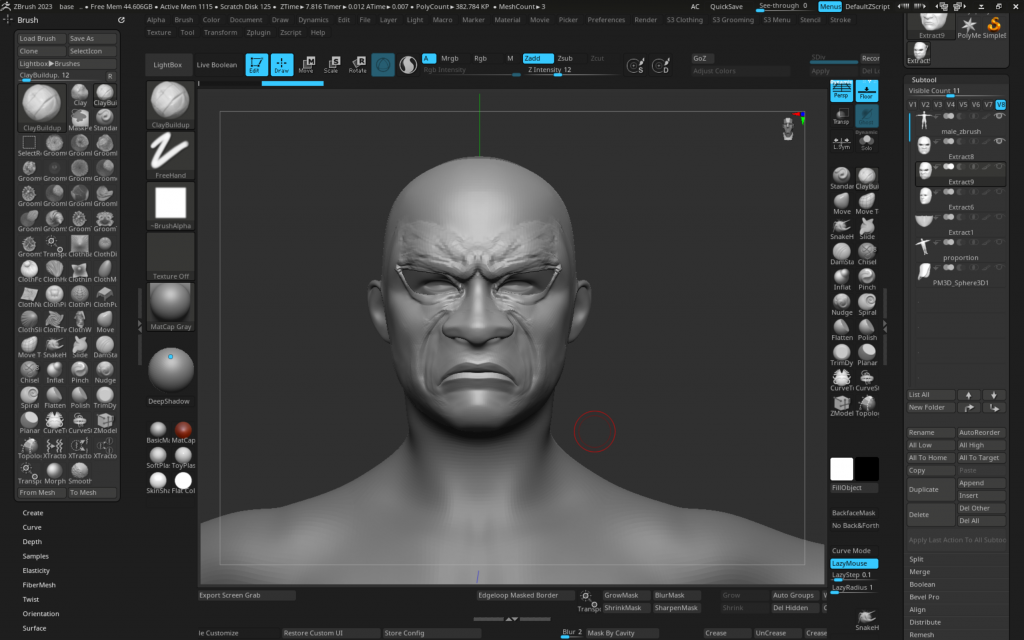This screenshot has height=640, width=1024.
Task: Toggle visibility of male_zbrush subtool
Action: click(998, 118)
